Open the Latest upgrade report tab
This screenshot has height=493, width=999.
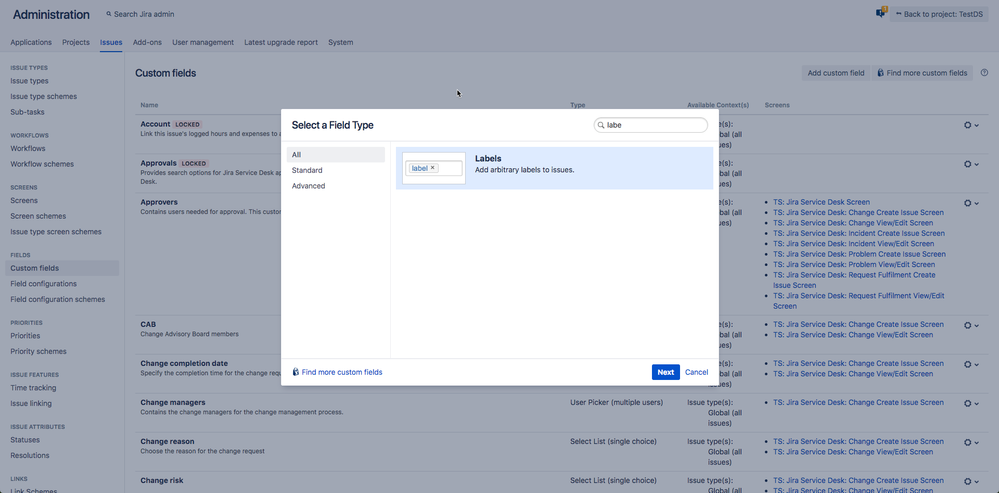(281, 42)
